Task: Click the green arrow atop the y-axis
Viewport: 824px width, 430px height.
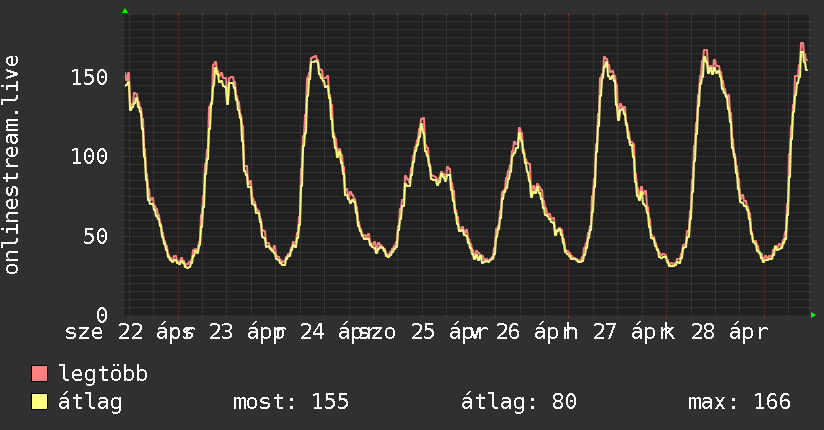Action: pos(125,11)
